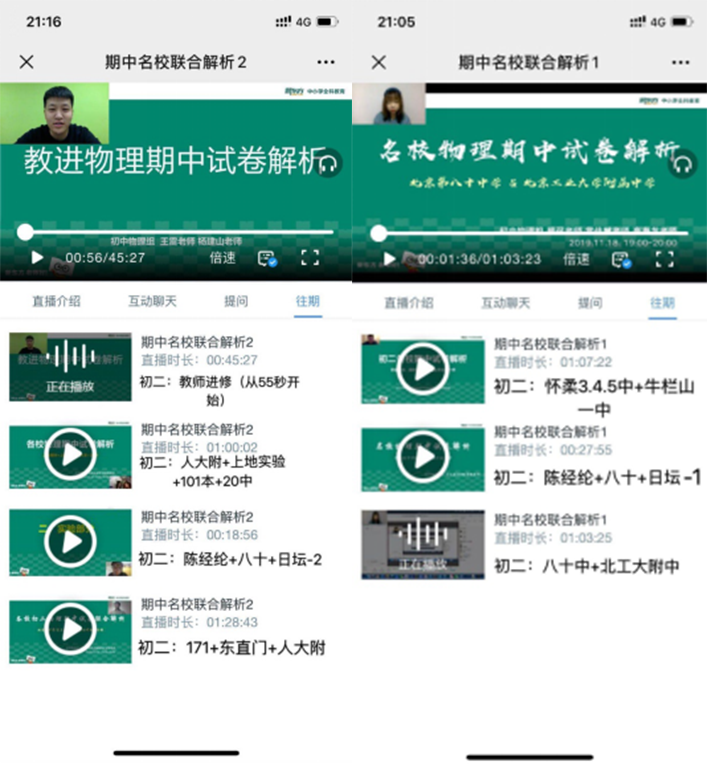Screen dimensions: 707x768
Task: Close the 期中名校联合解析2 page with X
Action: click(x=27, y=62)
